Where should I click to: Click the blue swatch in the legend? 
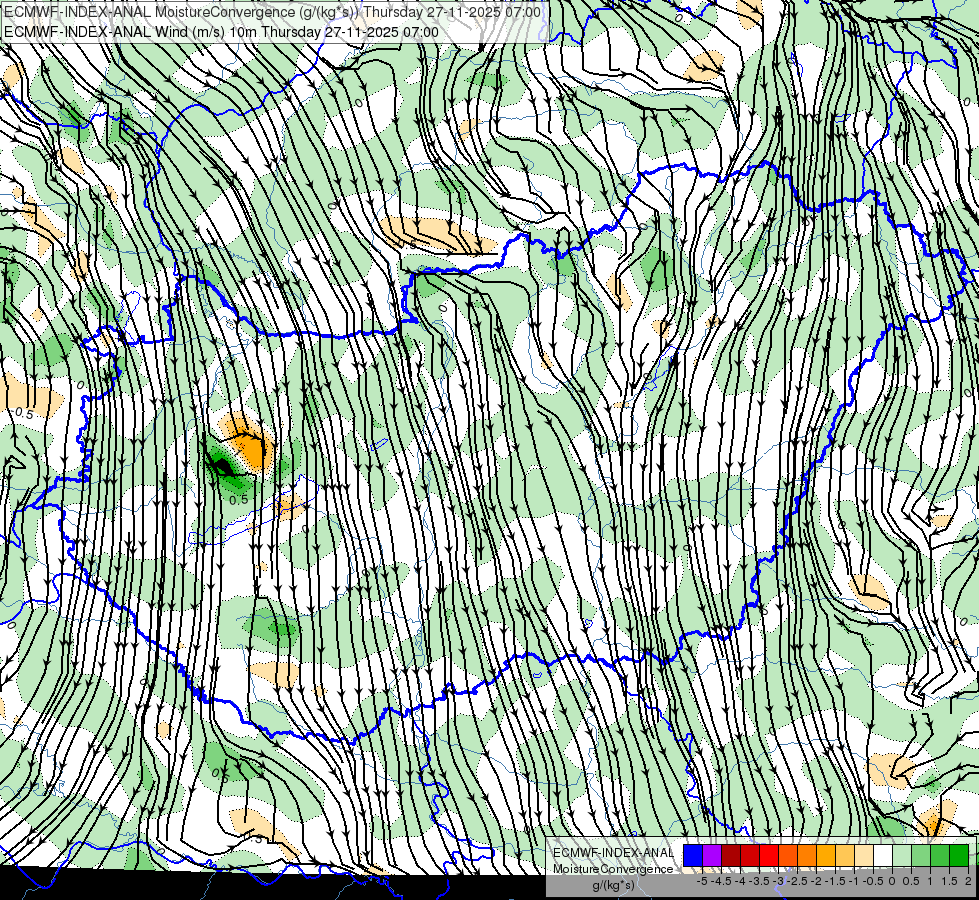pos(693,855)
